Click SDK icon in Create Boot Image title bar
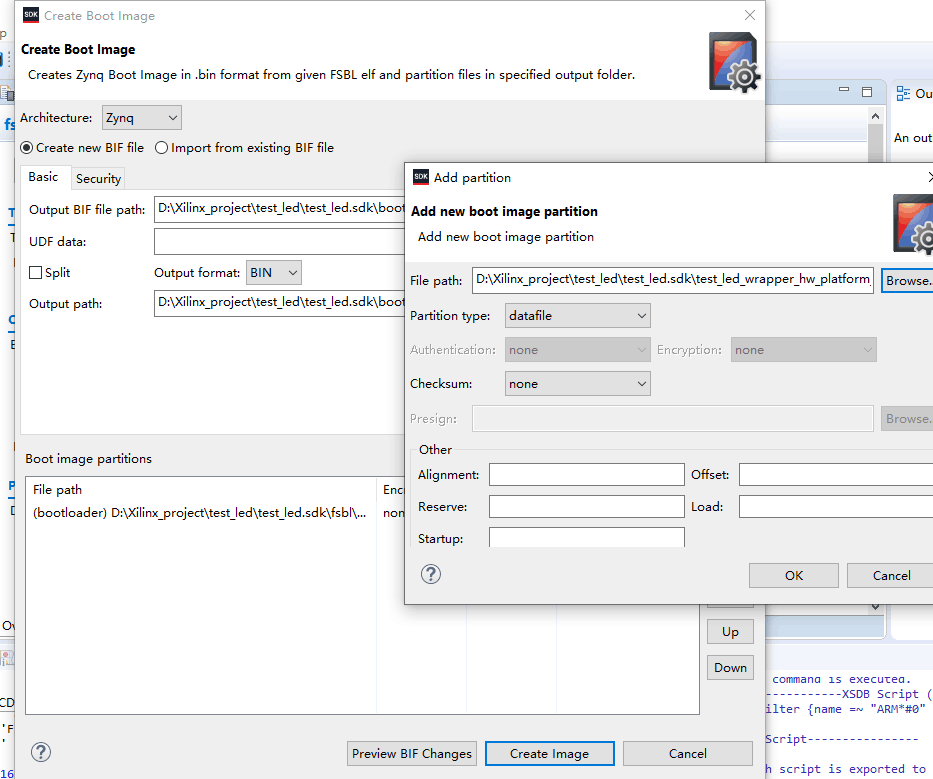Viewport: 933px width, 779px height. tap(31, 15)
